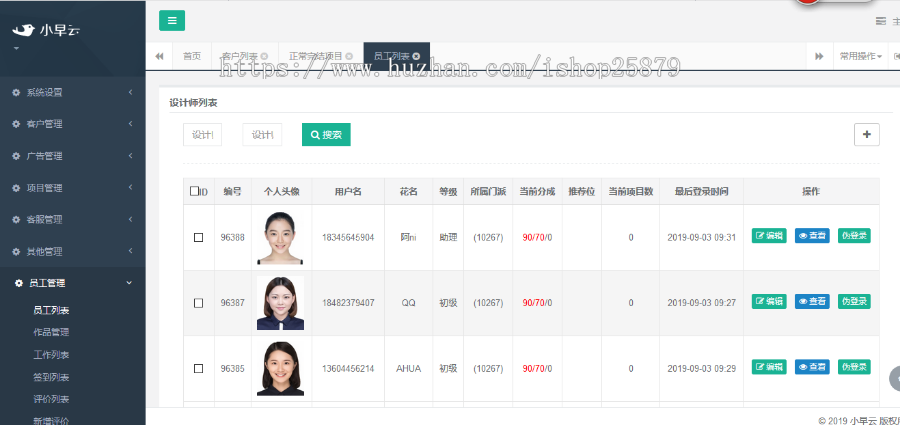This screenshot has width=900, height=425.
Task: Click 查看 for employee 阿ni
Action: (x=812, y=235)
